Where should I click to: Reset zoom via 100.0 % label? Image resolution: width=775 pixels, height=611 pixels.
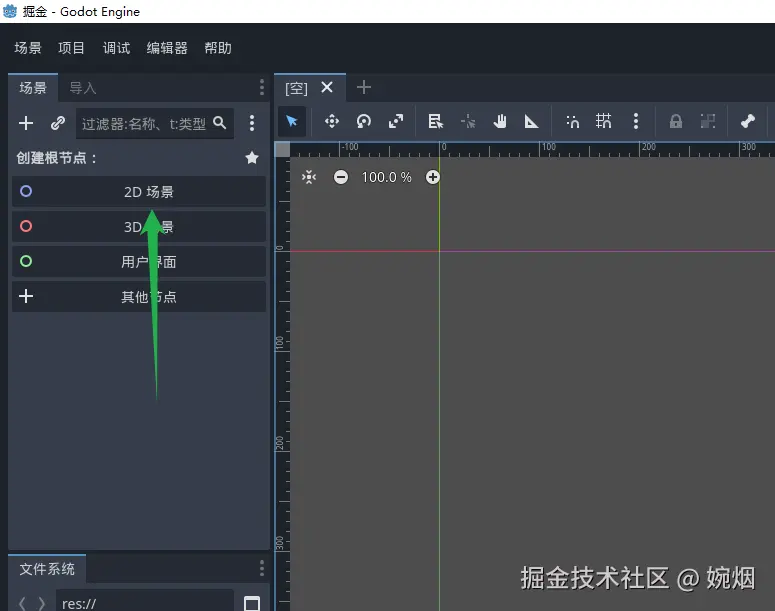pyautogui.click(x=387, y=177)
